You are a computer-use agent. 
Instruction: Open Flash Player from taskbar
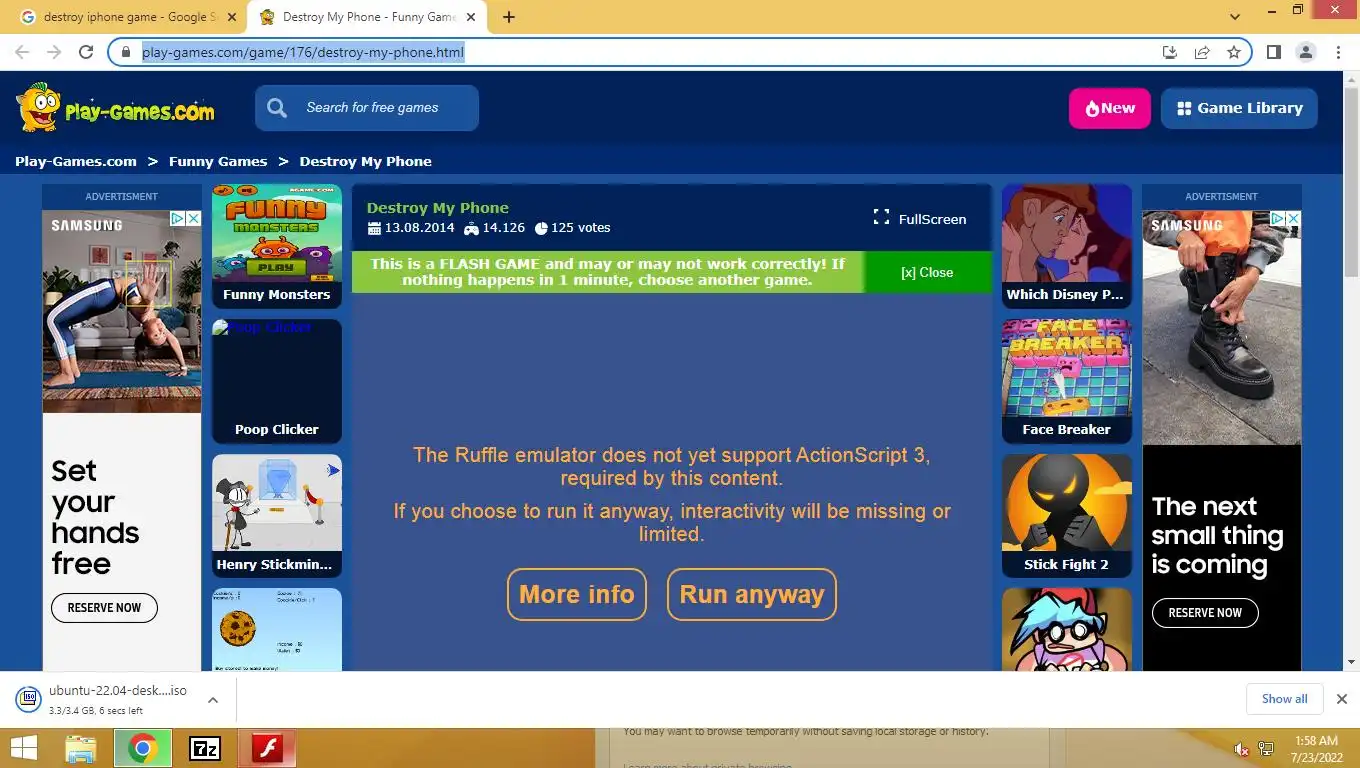click(x=267, y=748)
